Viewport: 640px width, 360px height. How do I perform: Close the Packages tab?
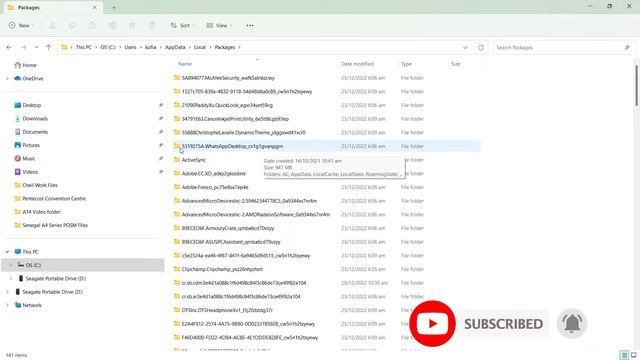tap(95, 7)
